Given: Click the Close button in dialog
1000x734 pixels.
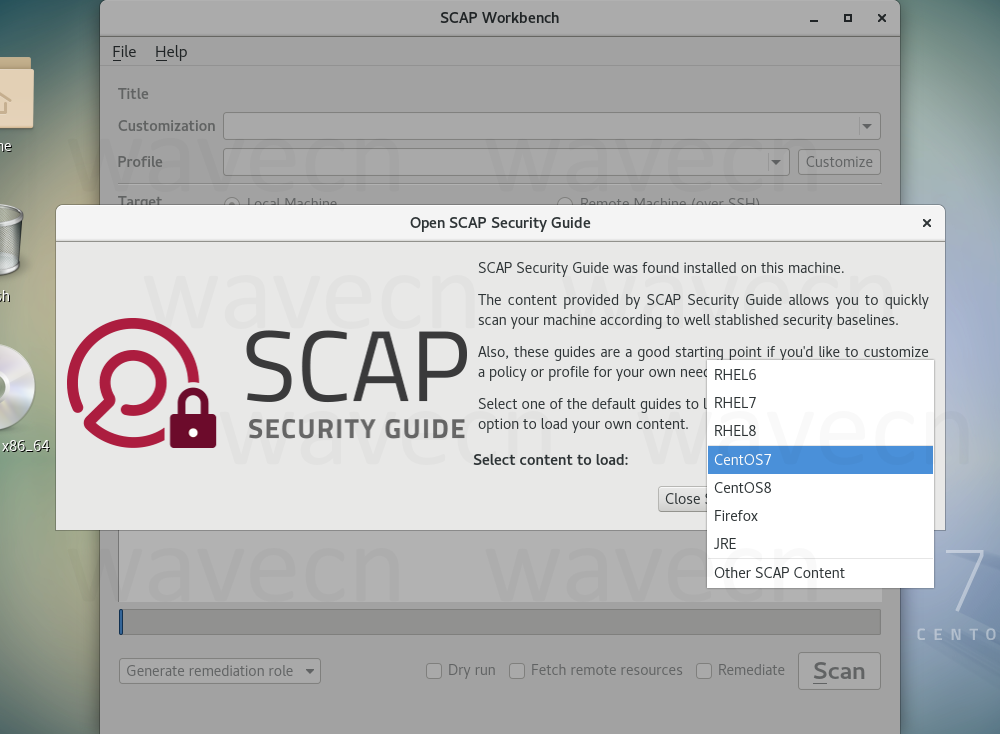Looking at the screenshot, I should (682, 499).
